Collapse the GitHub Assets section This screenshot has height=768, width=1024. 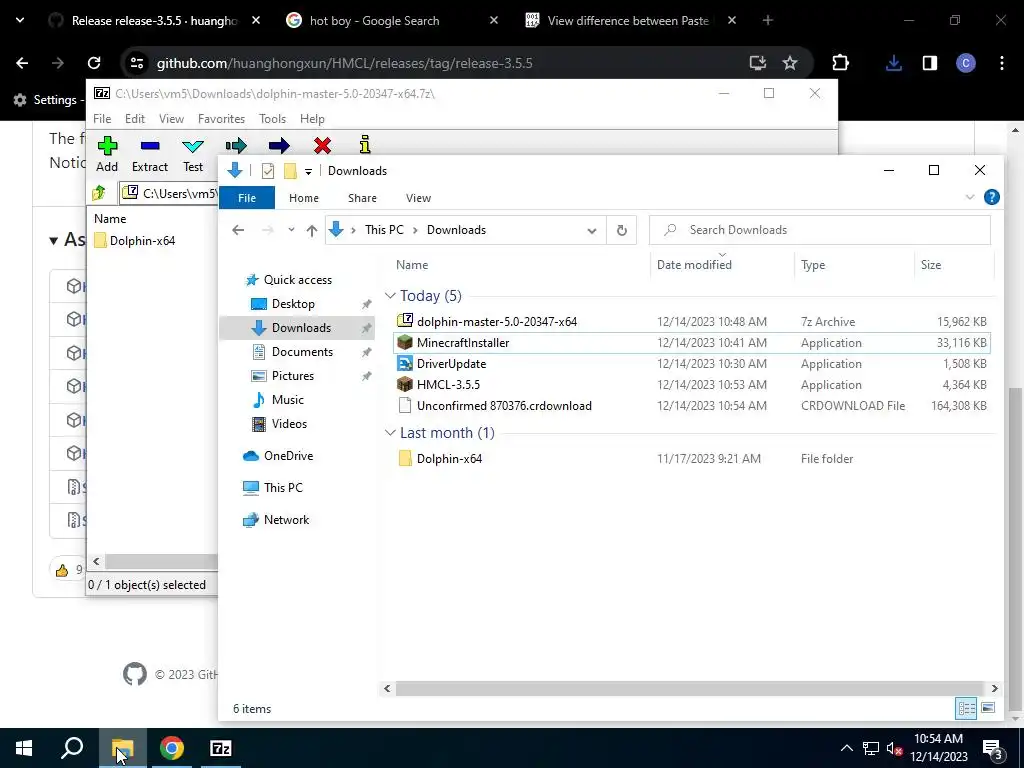[54, 241]
